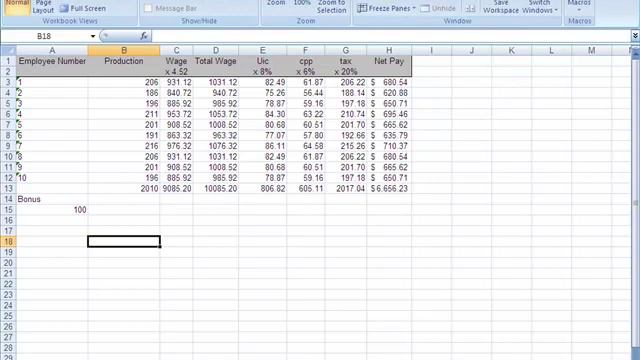Open the Name Box dropdown arrow

coord(93,36)
